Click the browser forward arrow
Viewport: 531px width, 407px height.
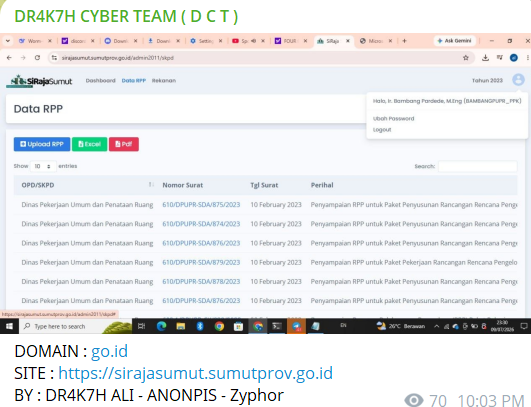pos(23,58)
